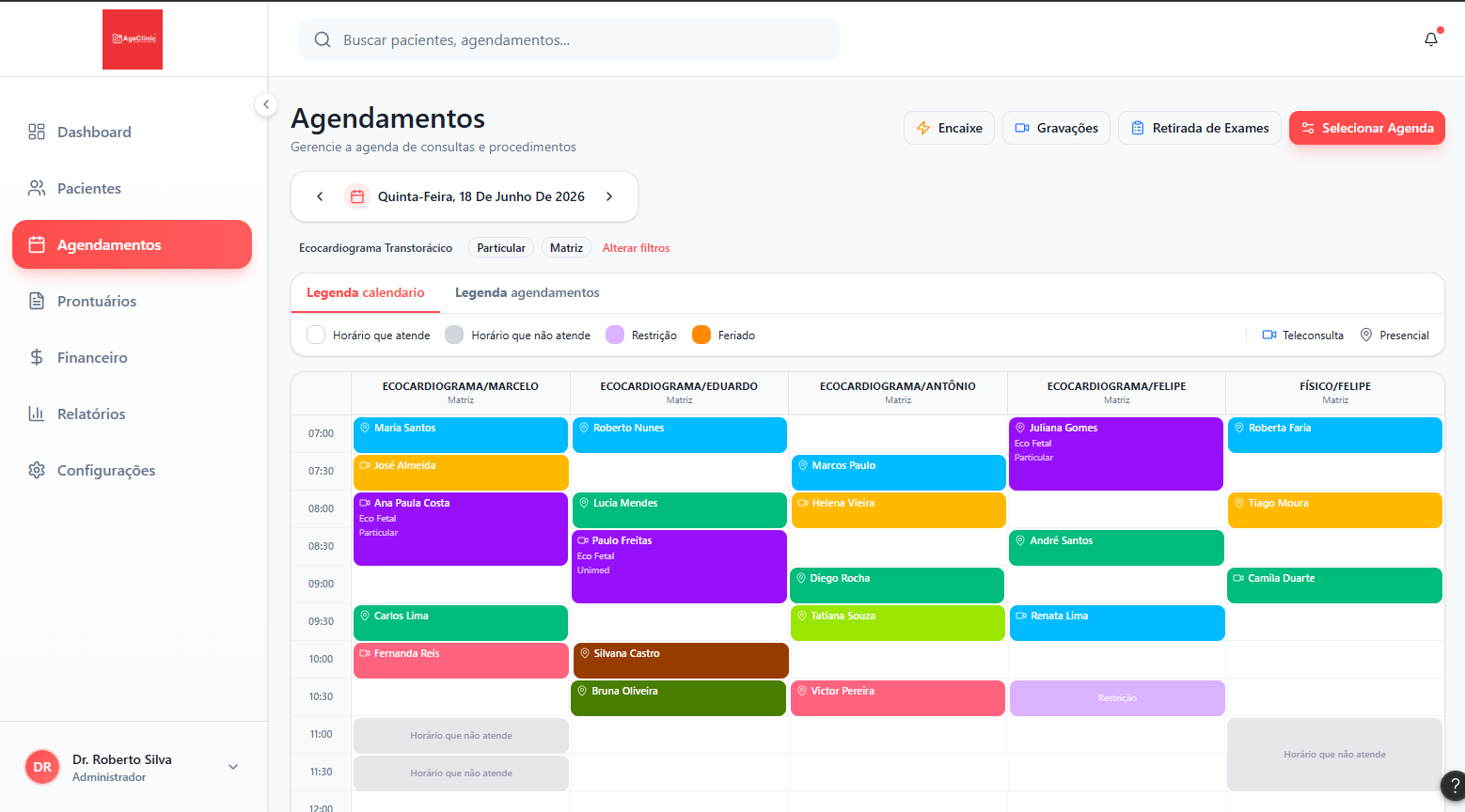The image size is (1465, 812).
Task: Click the AgeClinic logo
Action: [133, 39]
